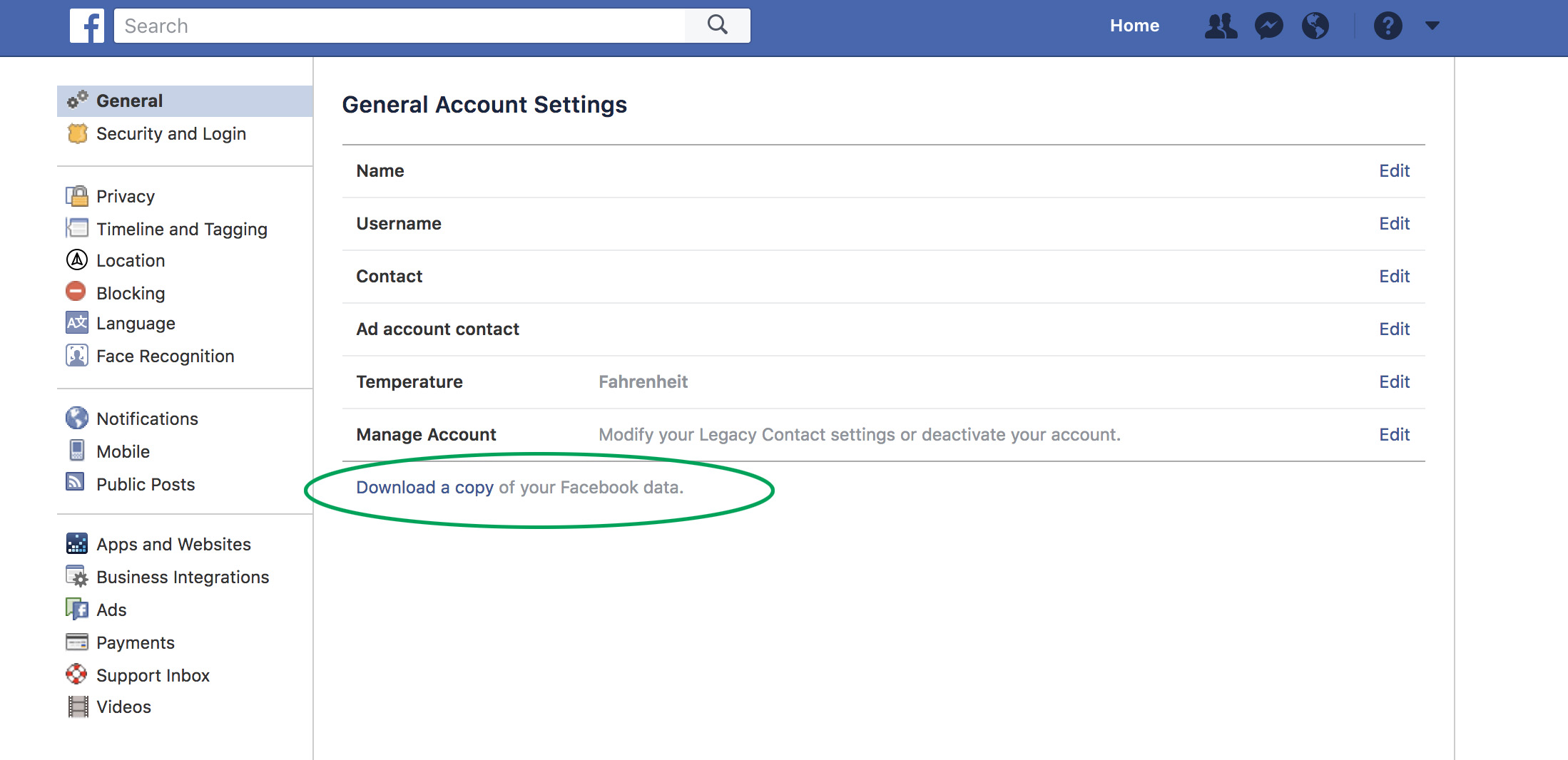The width and height of the screenshot is (1568, 760).
Task: Click the search magnifier button
Action: [x=717, y=26]
